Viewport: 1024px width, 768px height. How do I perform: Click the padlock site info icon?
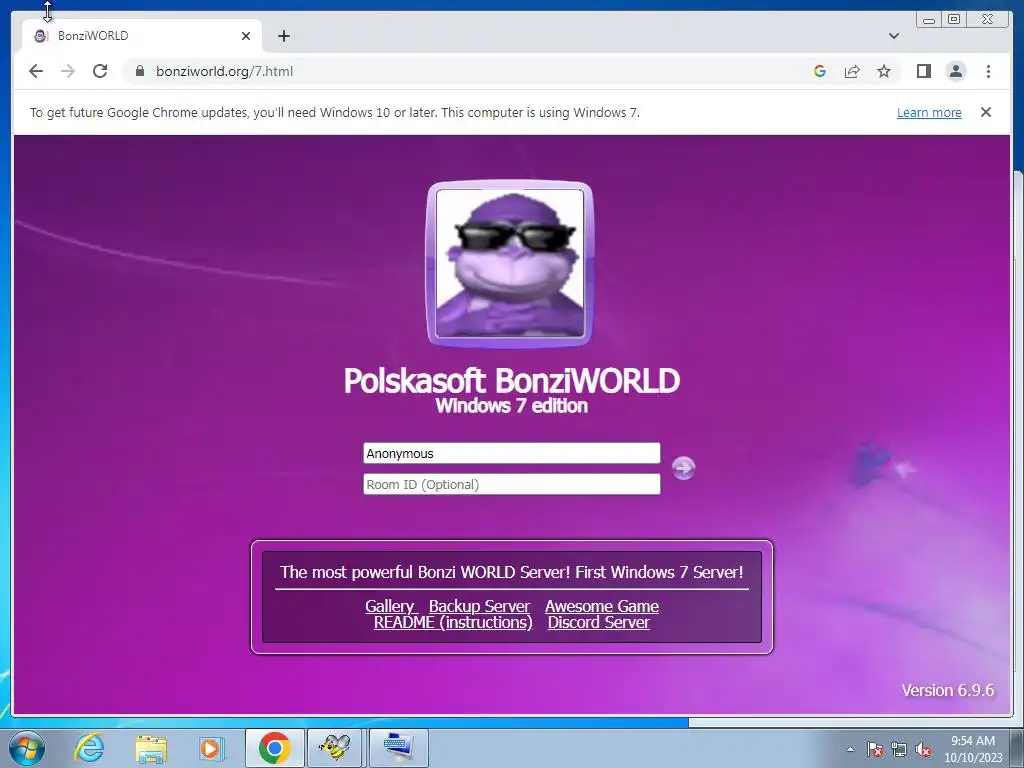point(139,71)
